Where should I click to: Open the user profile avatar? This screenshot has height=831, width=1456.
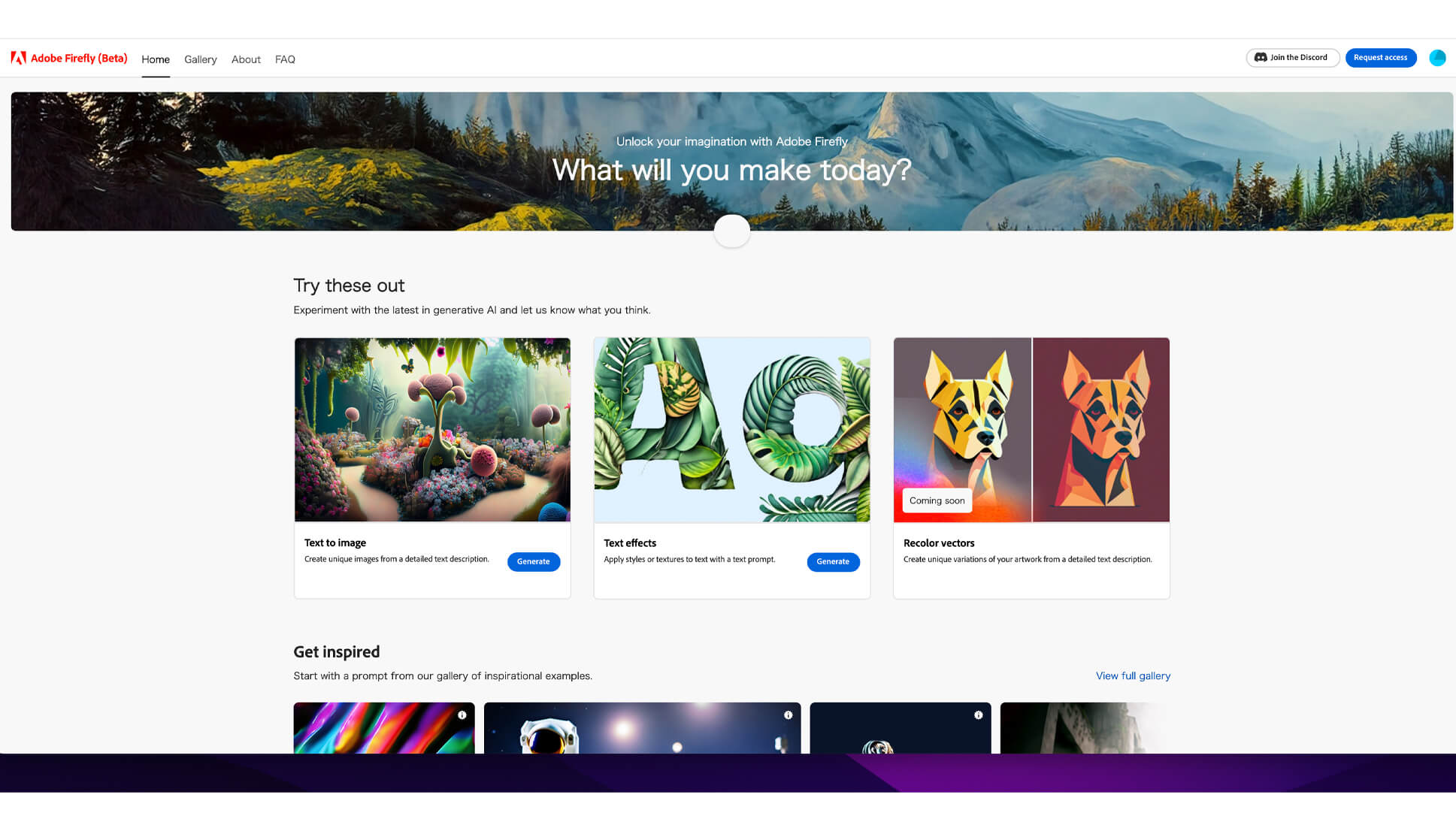[x=1437, y=57]
